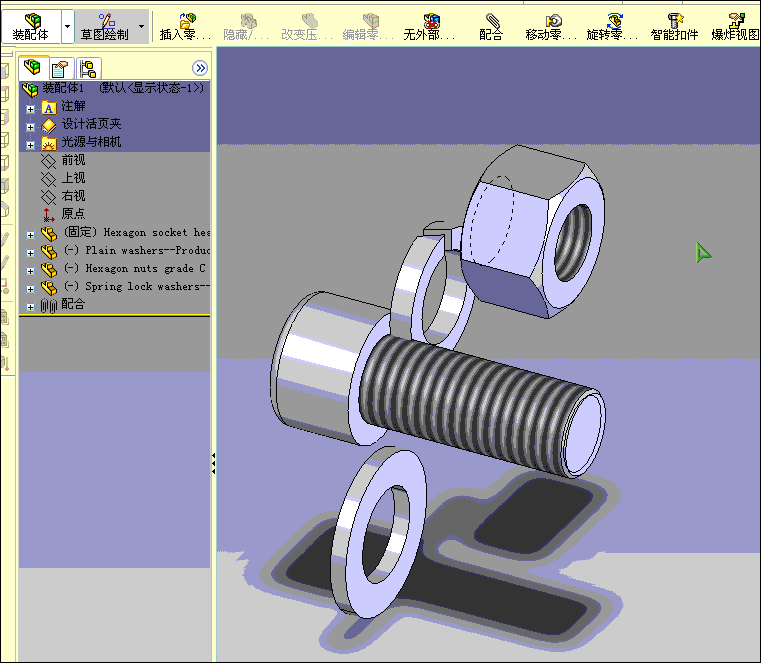Select 注解 in the design tree
761x663 pixels.
coord(73,106)
